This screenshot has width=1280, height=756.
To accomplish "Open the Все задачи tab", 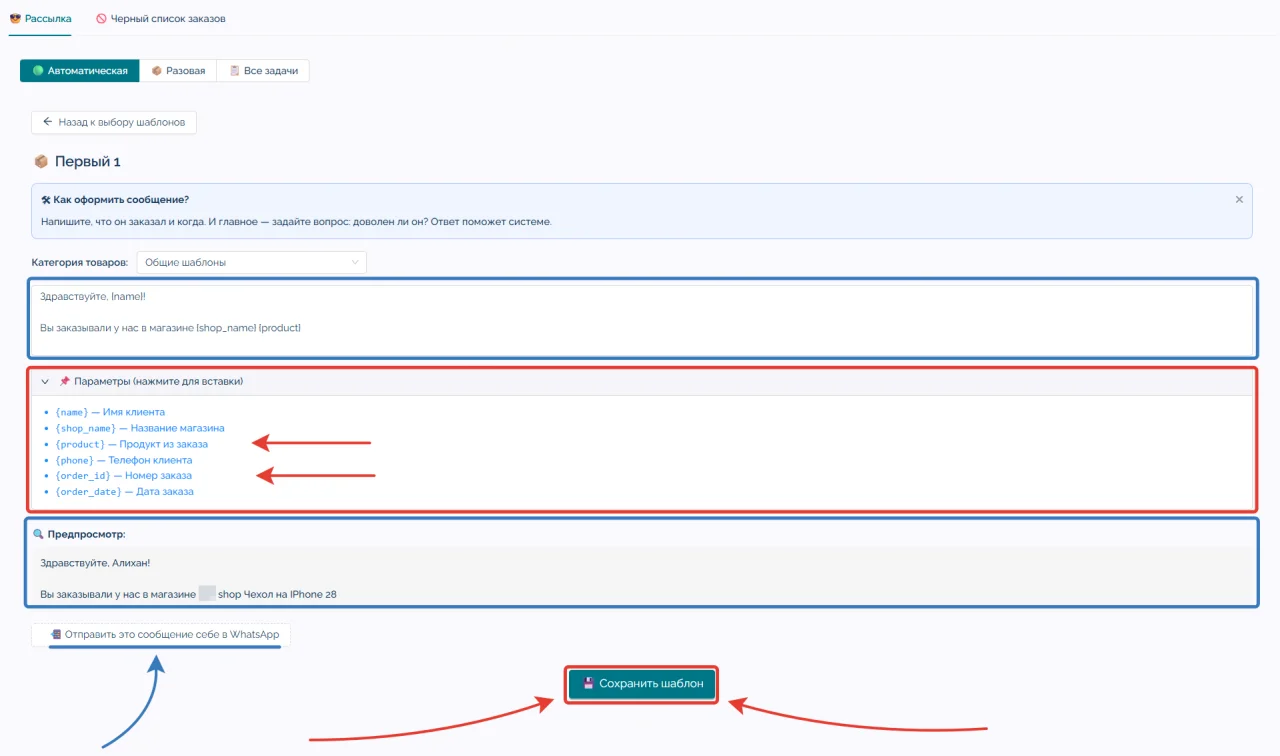I will pos(263,71).
